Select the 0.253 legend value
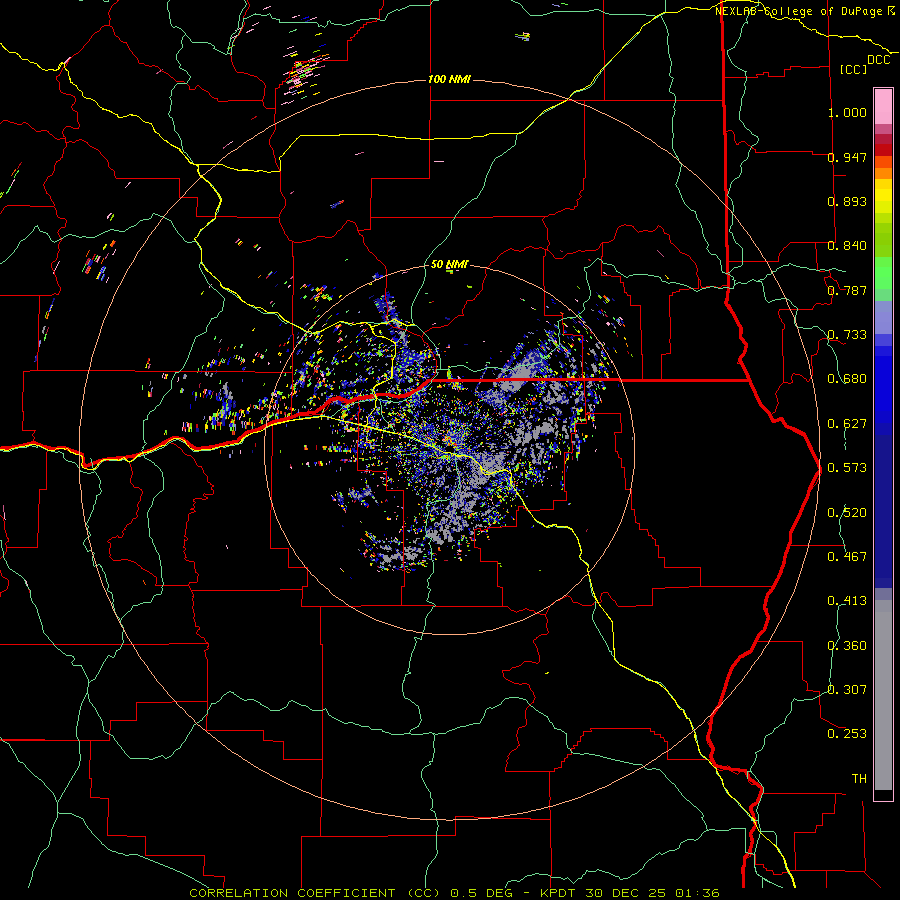Screen dimensions: 900x900 point(847,734)
